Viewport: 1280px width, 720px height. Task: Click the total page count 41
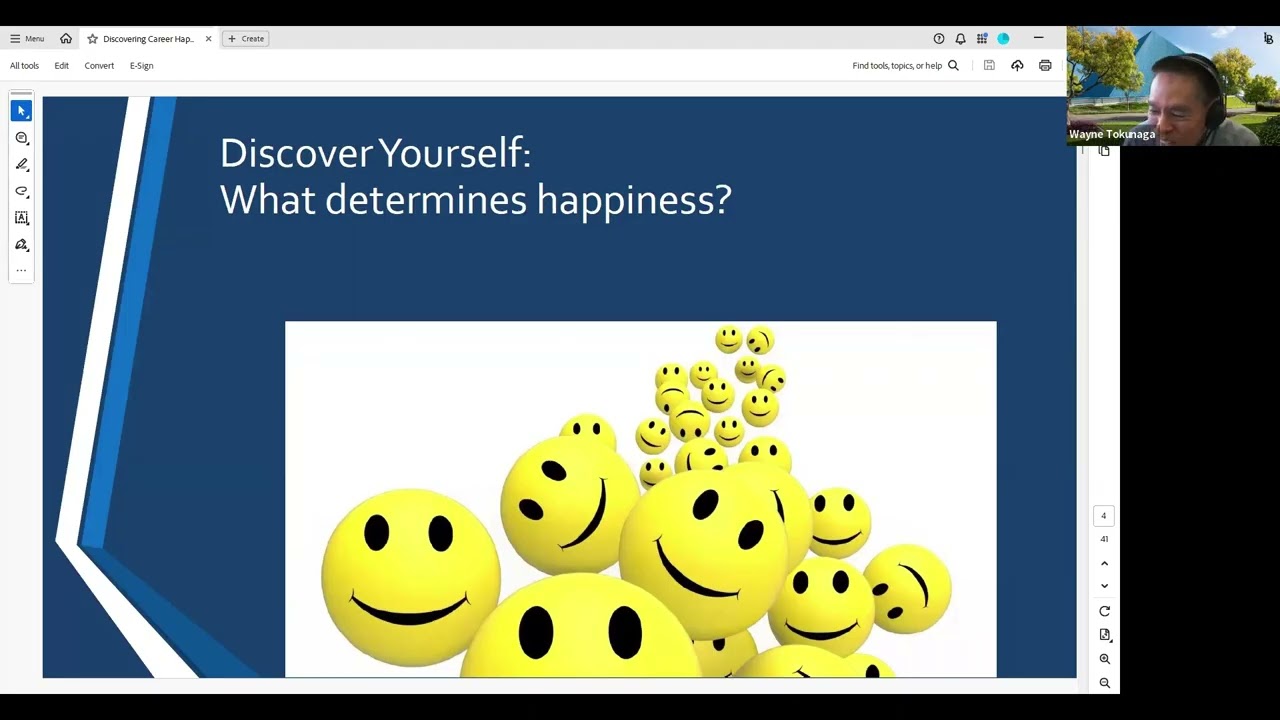1104,539
